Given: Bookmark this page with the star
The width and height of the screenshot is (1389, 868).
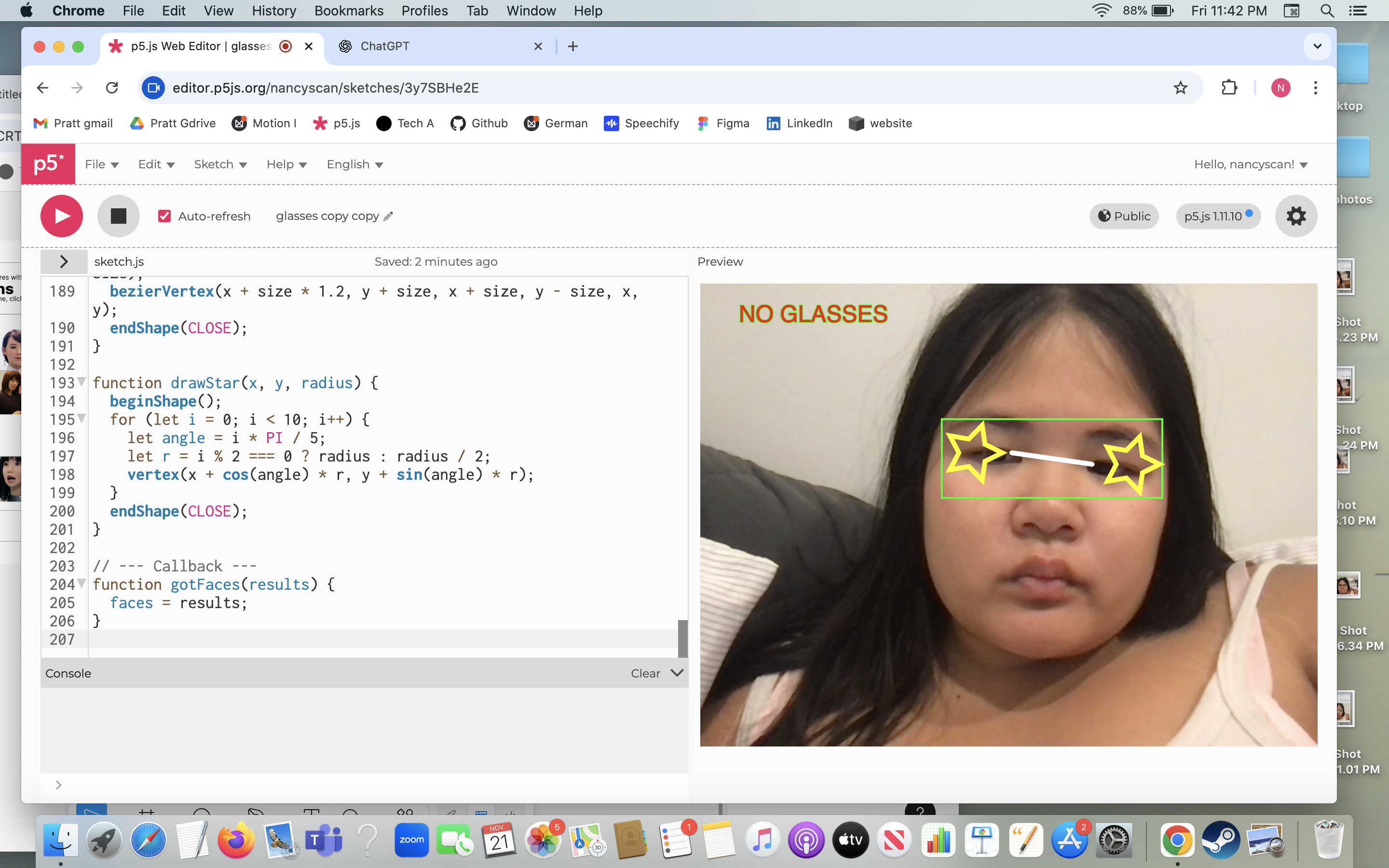Looking at the screenshot, I should [1180, 88].
